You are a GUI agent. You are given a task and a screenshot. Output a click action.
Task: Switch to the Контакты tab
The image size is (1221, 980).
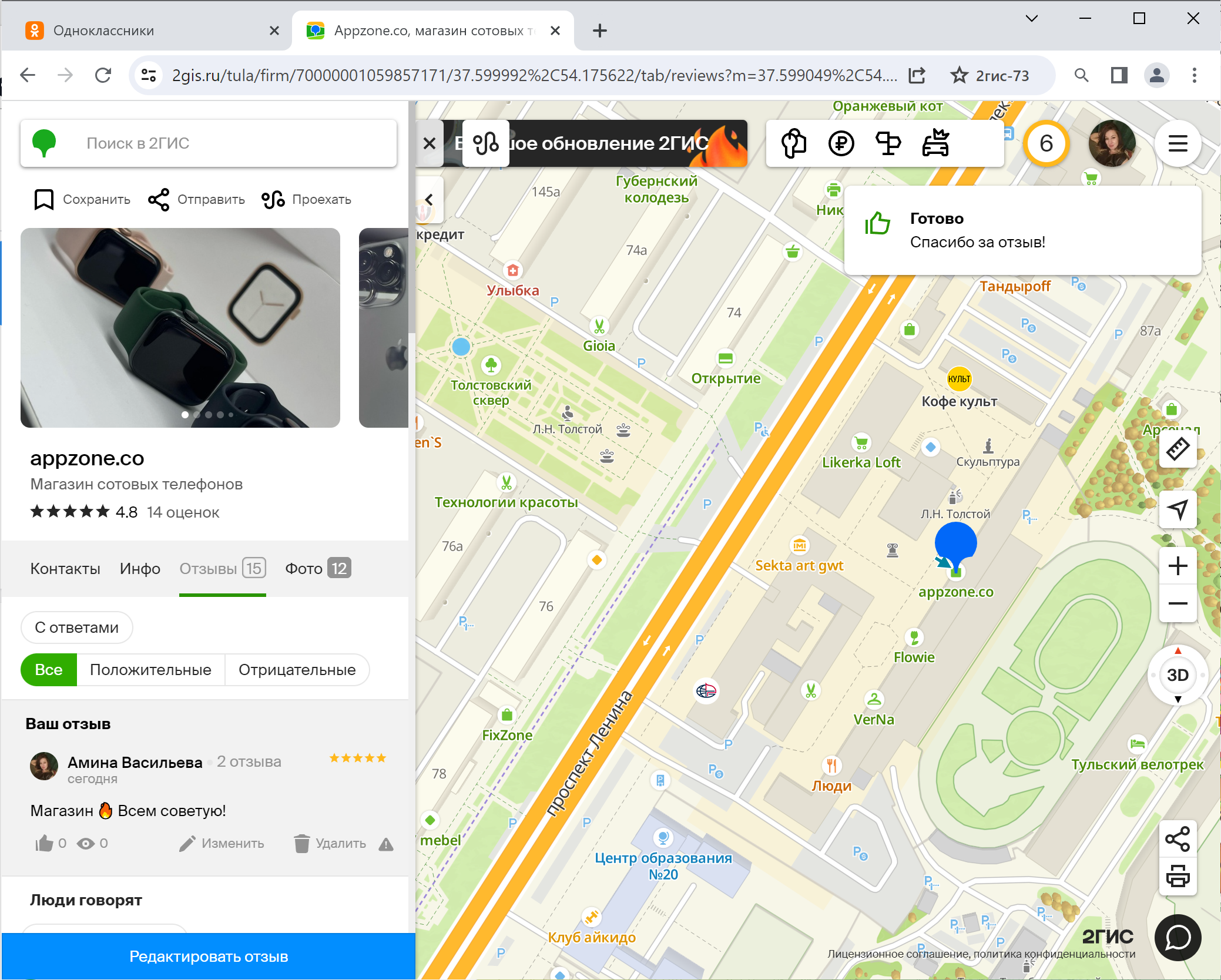[65, 569]
